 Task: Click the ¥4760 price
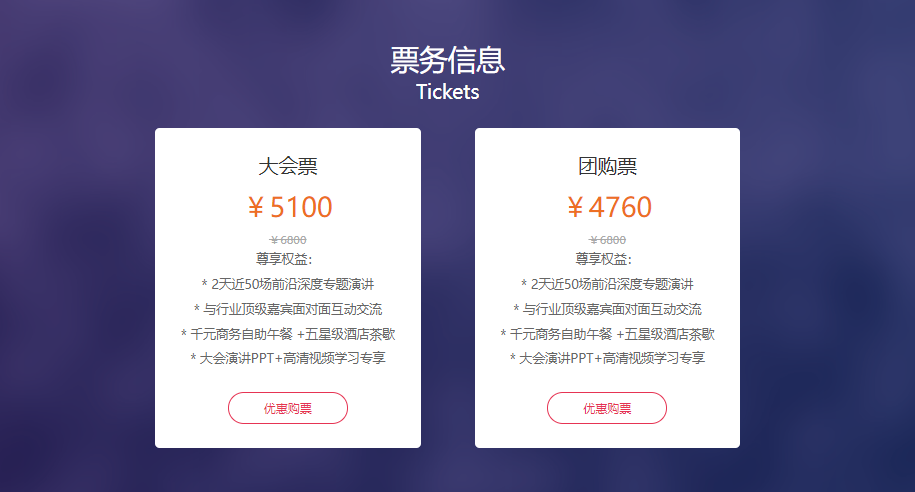(609, 207)
